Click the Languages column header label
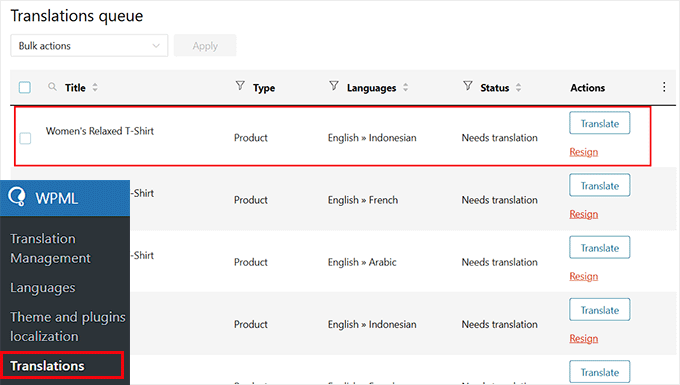This screenshot has height=385, width=680. click(x=371, y=88)
